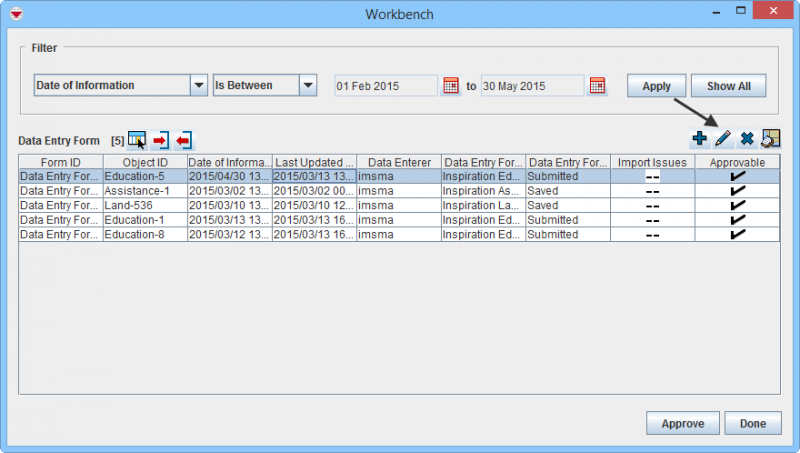Click the edit pencil icon
This screenshot has height=453, width=800.
coord(723,138)
